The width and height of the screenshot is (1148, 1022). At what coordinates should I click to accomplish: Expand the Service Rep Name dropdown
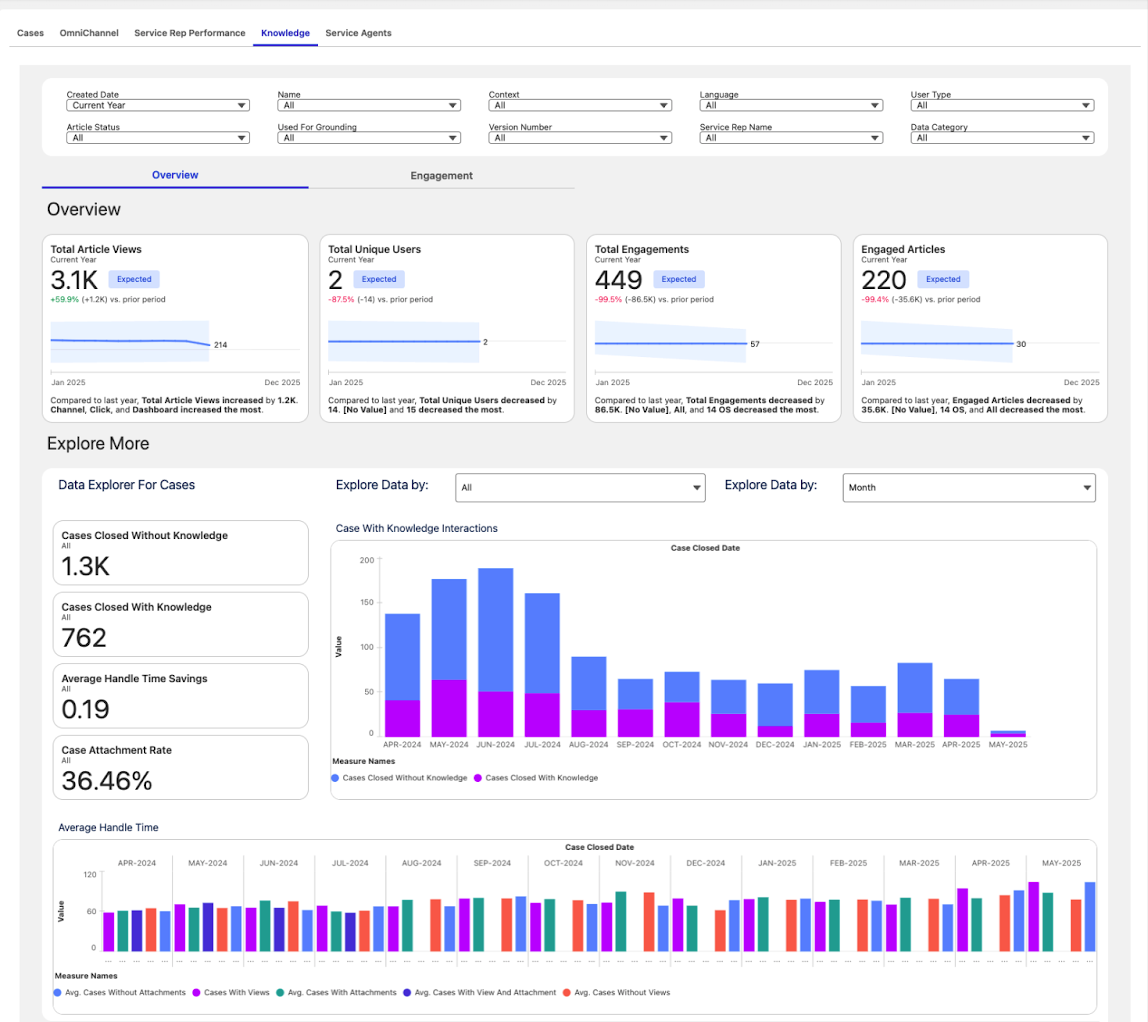tap(790, 138)
